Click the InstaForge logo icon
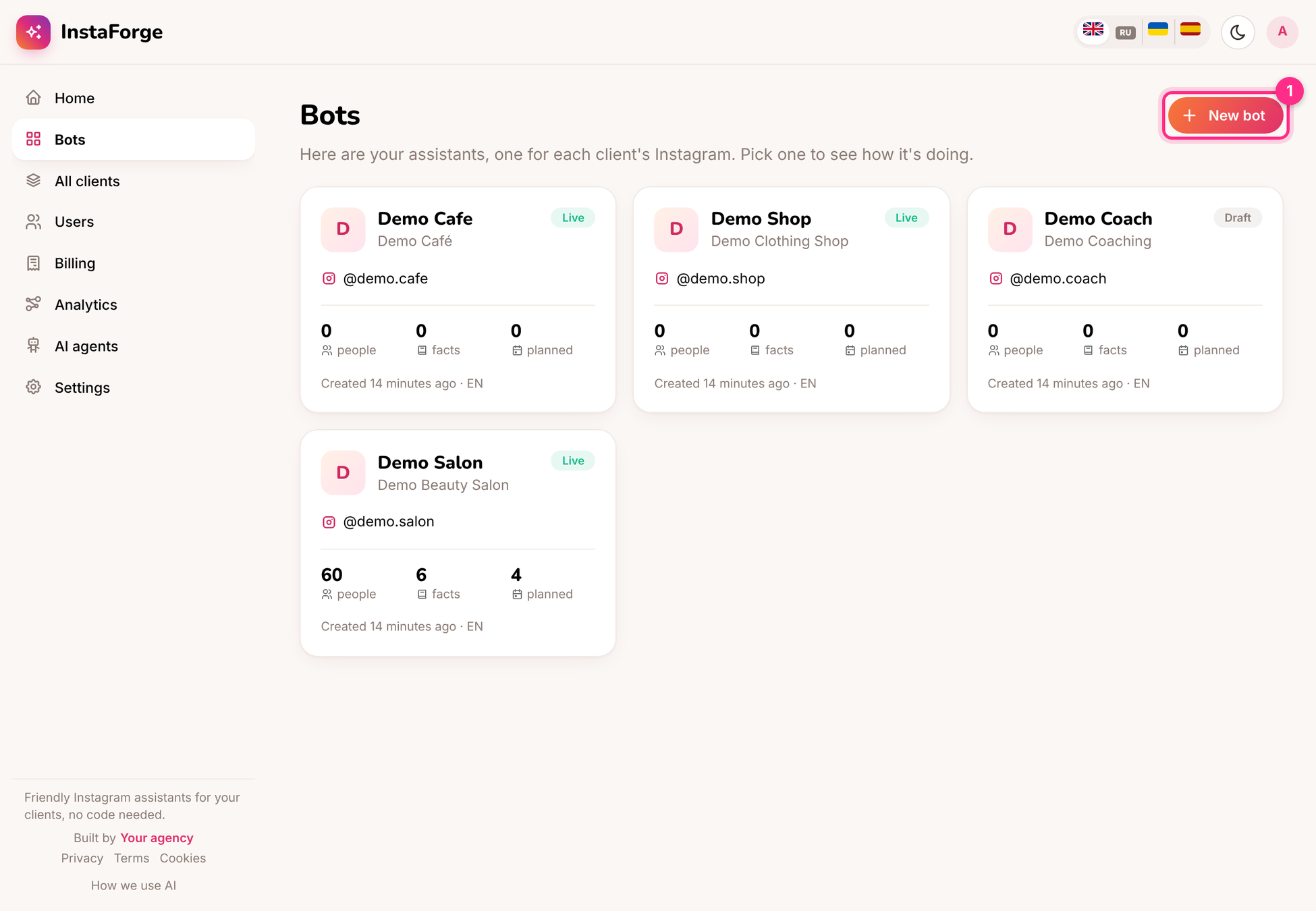The width and height of the screenshot is (1316, 911). coord(33,32)
